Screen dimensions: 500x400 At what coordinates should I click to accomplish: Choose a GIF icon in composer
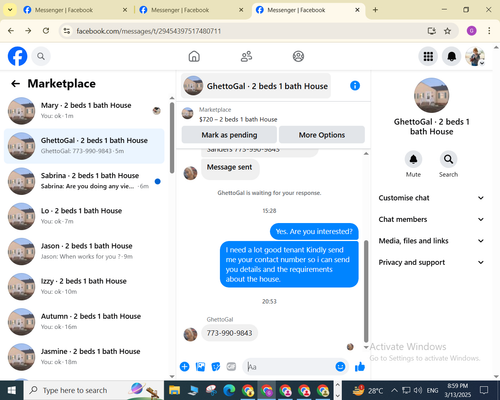231,367
